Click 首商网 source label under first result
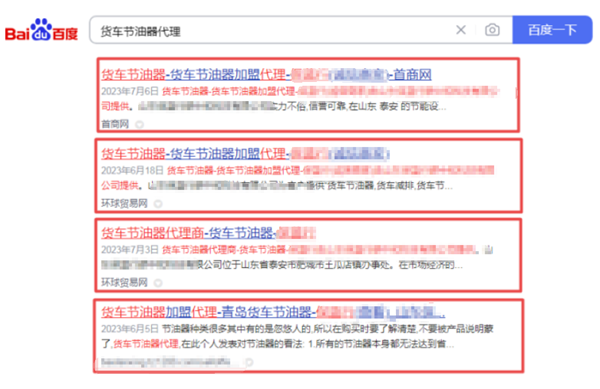Viewport: 600px width, 389px height. point(115,124)
